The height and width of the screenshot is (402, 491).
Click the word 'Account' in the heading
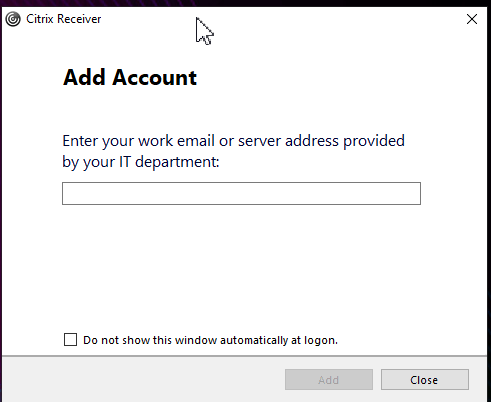coord(155,77)
